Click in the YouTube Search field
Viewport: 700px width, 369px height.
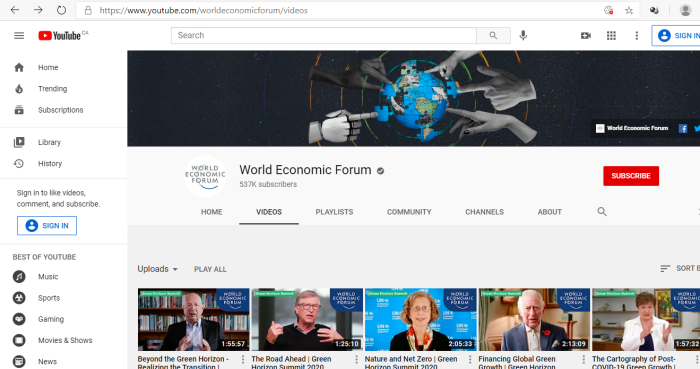pos(324,36)
